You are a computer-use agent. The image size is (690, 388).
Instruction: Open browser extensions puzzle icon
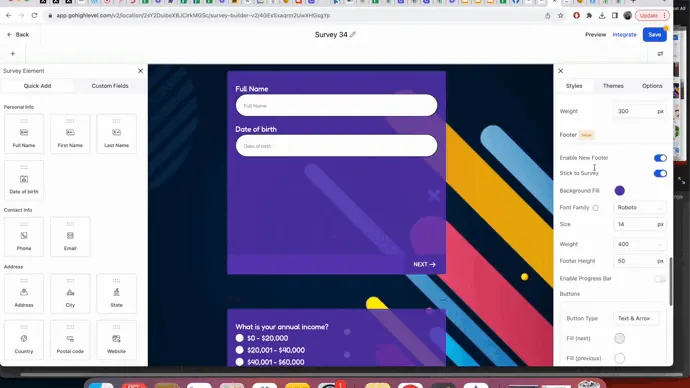click(x=589, y=15)
